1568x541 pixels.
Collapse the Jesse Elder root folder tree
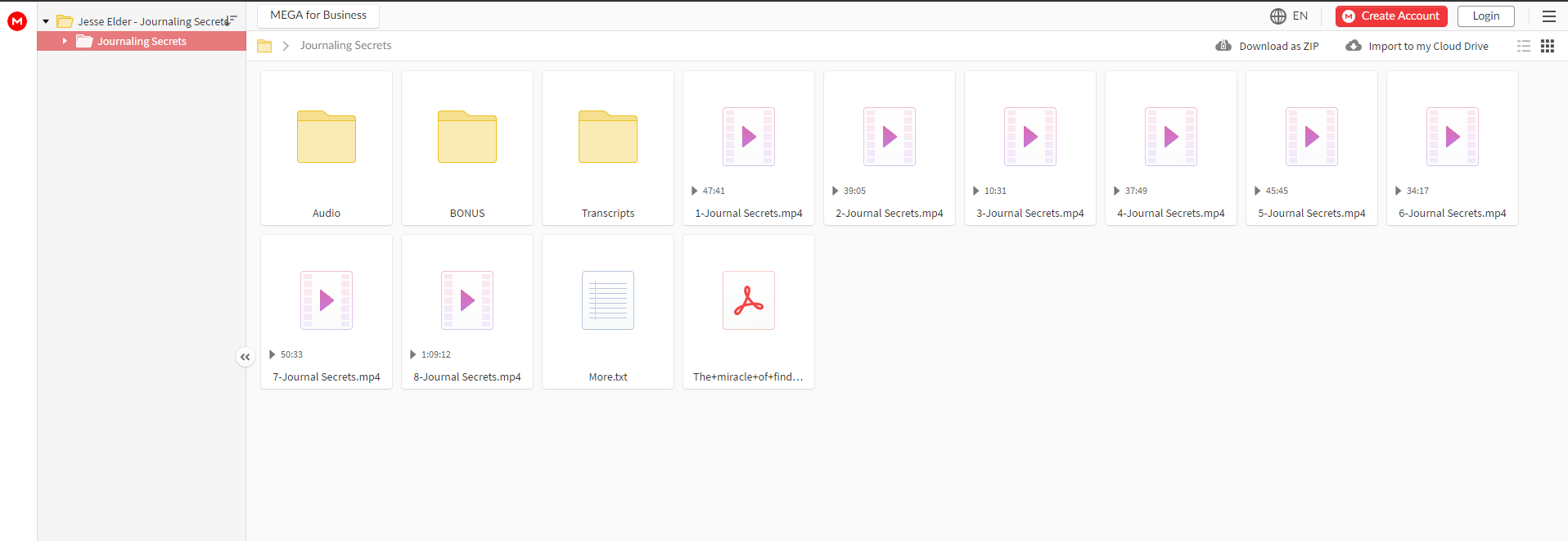(46, 21)
